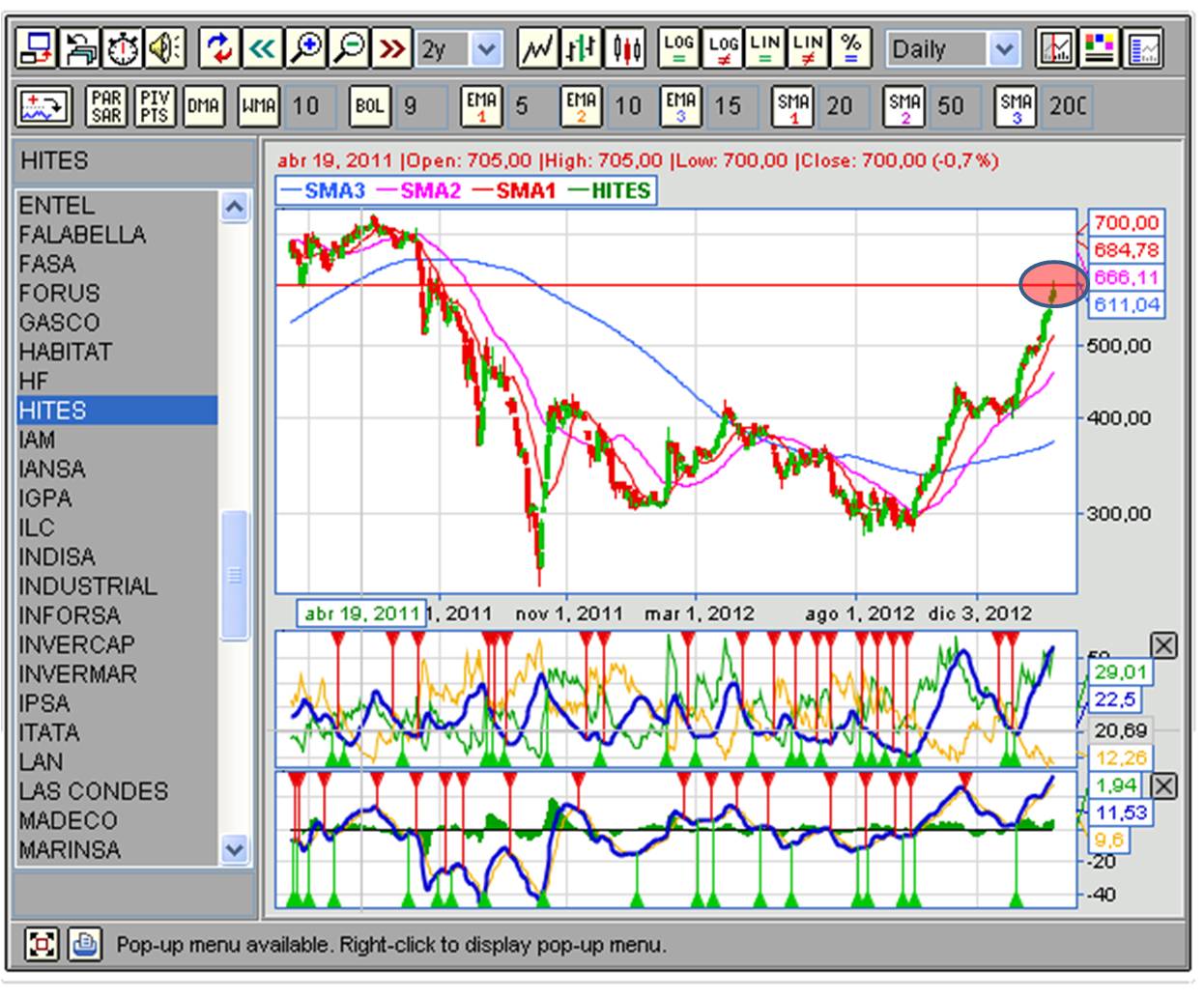Screen dimensions: 1204x998
Task: Close the upper indicator panel
Action: point(1164,645)
